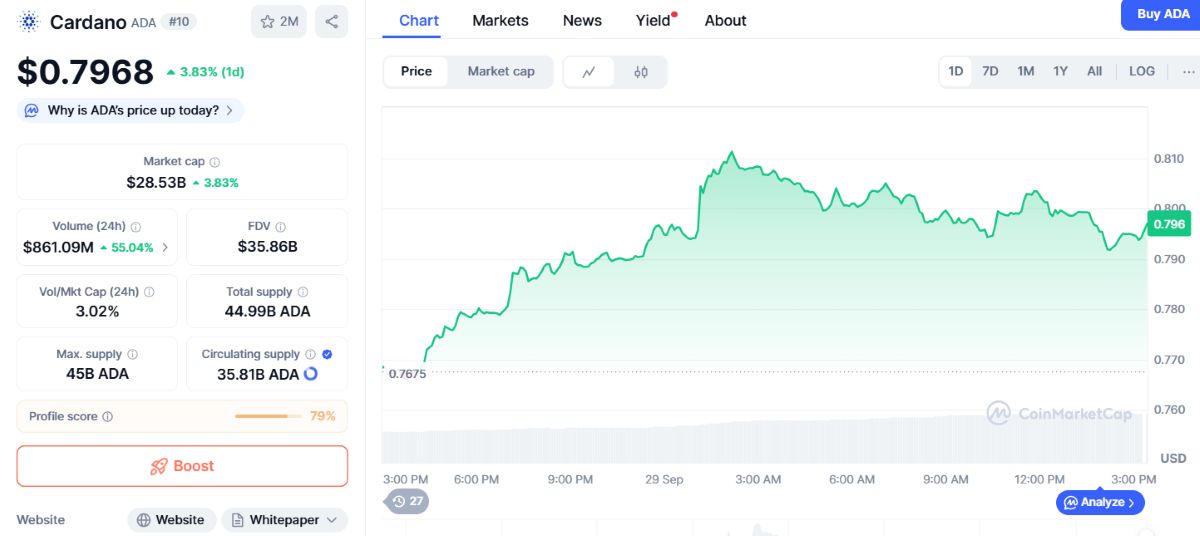Click the circulating supply verified badge
Screen dimensions: 1200x536
tap(327, 354)
